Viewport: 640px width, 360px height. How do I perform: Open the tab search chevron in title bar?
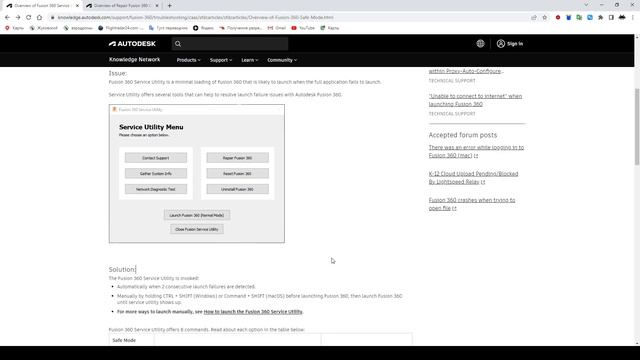(x=586, y=5)
